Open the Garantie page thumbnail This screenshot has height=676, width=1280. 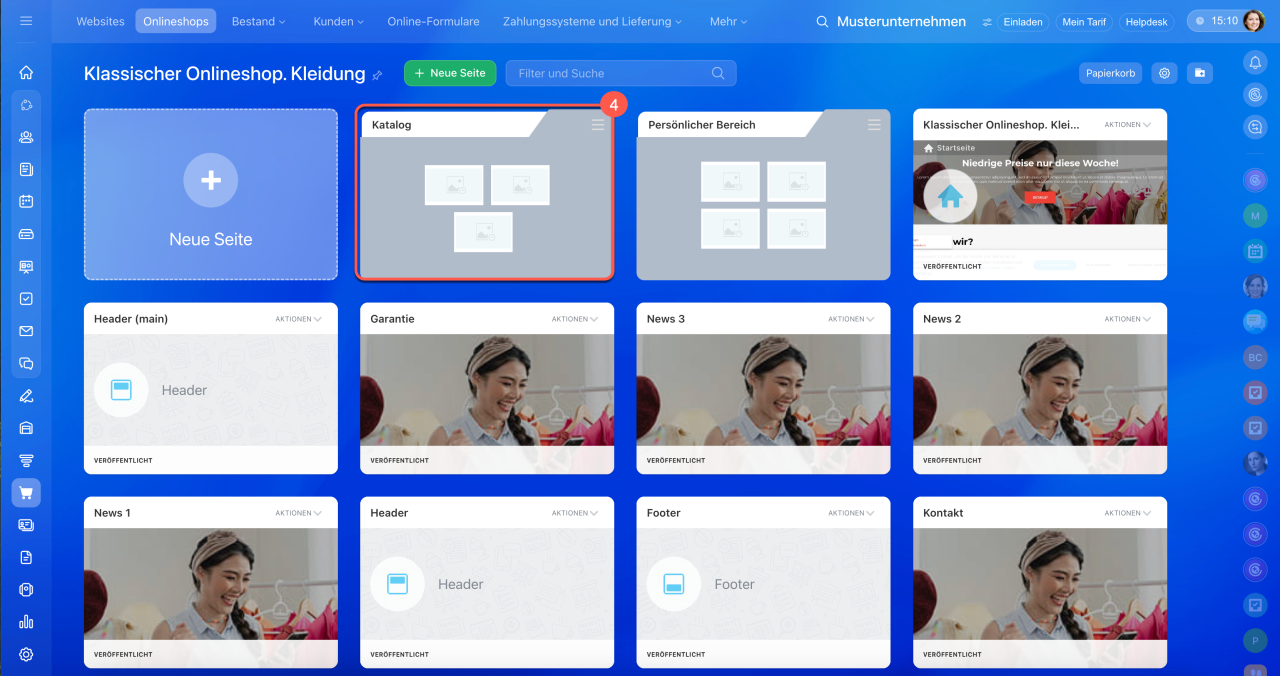coord(486,390)
